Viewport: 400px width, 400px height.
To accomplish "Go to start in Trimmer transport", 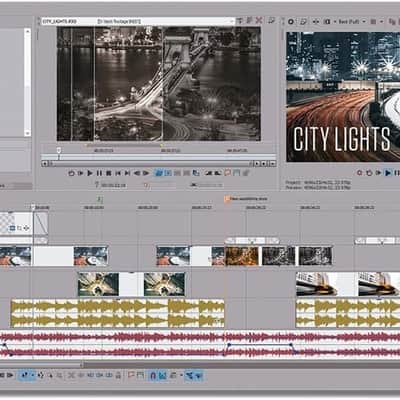I will (x=118, y=173).
